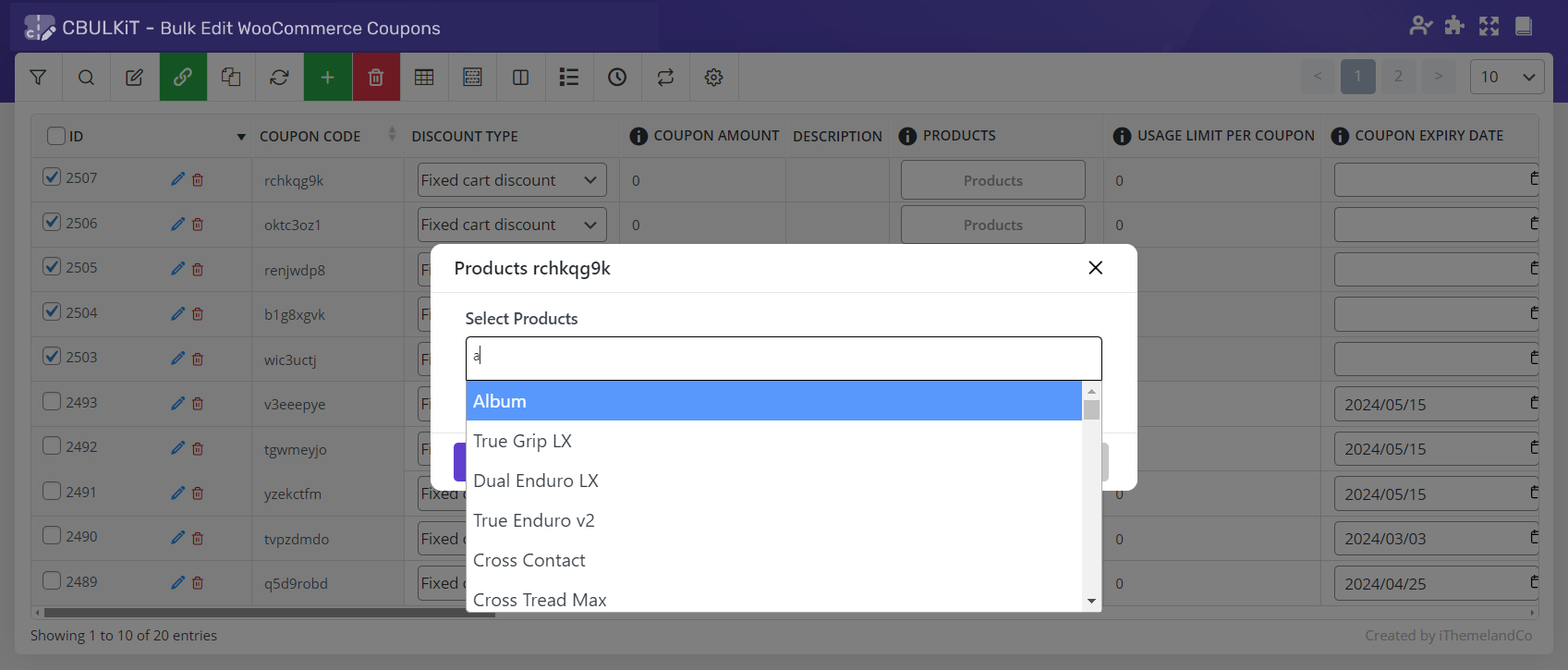
Task: Click the red trash delete icon in toolbar
Action: click(x=376, y=78)
